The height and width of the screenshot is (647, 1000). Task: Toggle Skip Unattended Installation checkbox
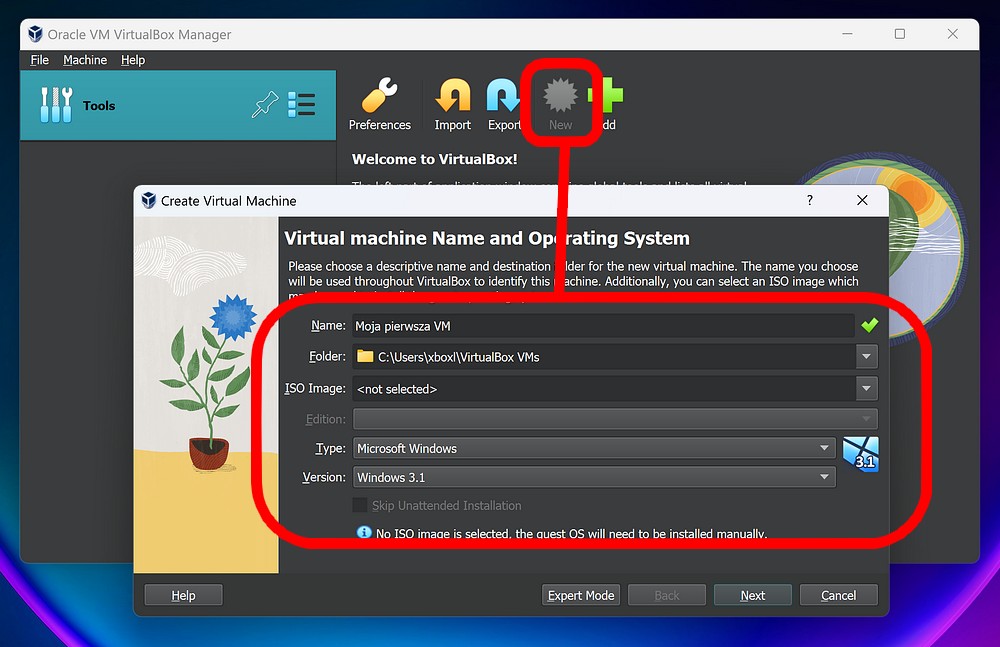point(360,505)
